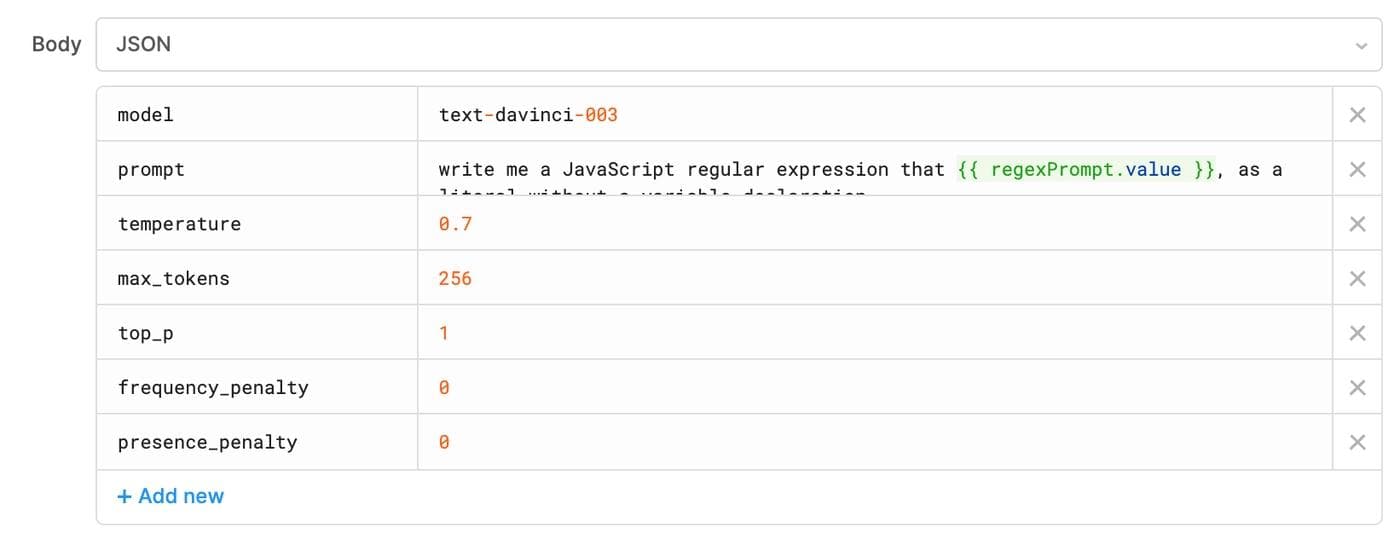Remove the model row
This screenshot has height=534, width=1400.
(x=1357, y=115)
